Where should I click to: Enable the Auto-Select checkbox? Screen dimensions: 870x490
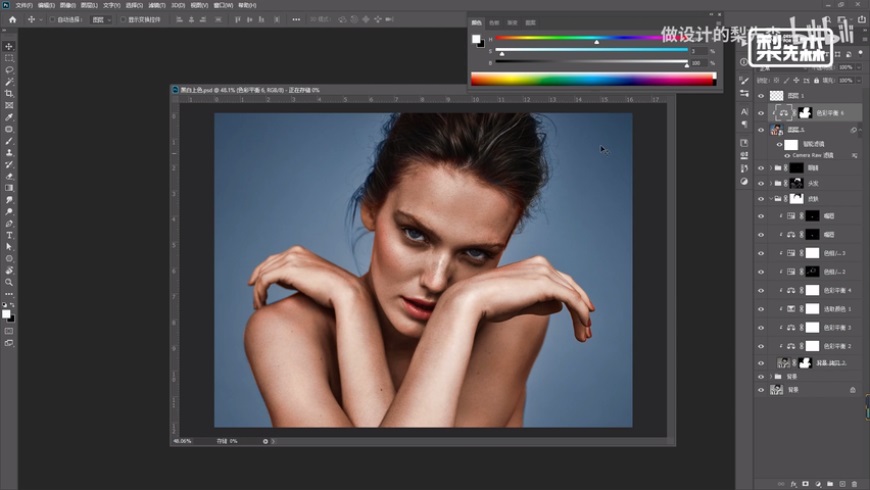pyautogui.click(x=54, y=19)
